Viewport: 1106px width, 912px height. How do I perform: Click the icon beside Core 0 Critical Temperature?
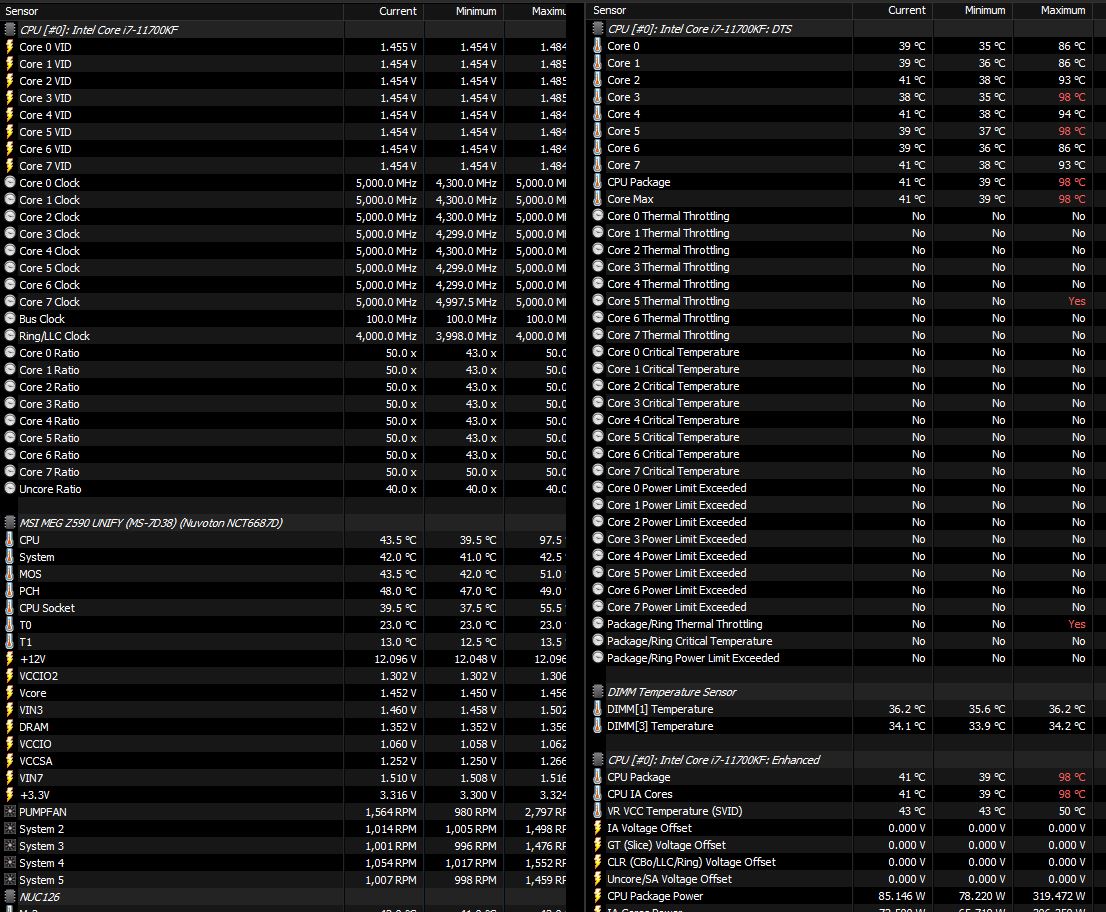pyautogui.click(x=598, y=351)
